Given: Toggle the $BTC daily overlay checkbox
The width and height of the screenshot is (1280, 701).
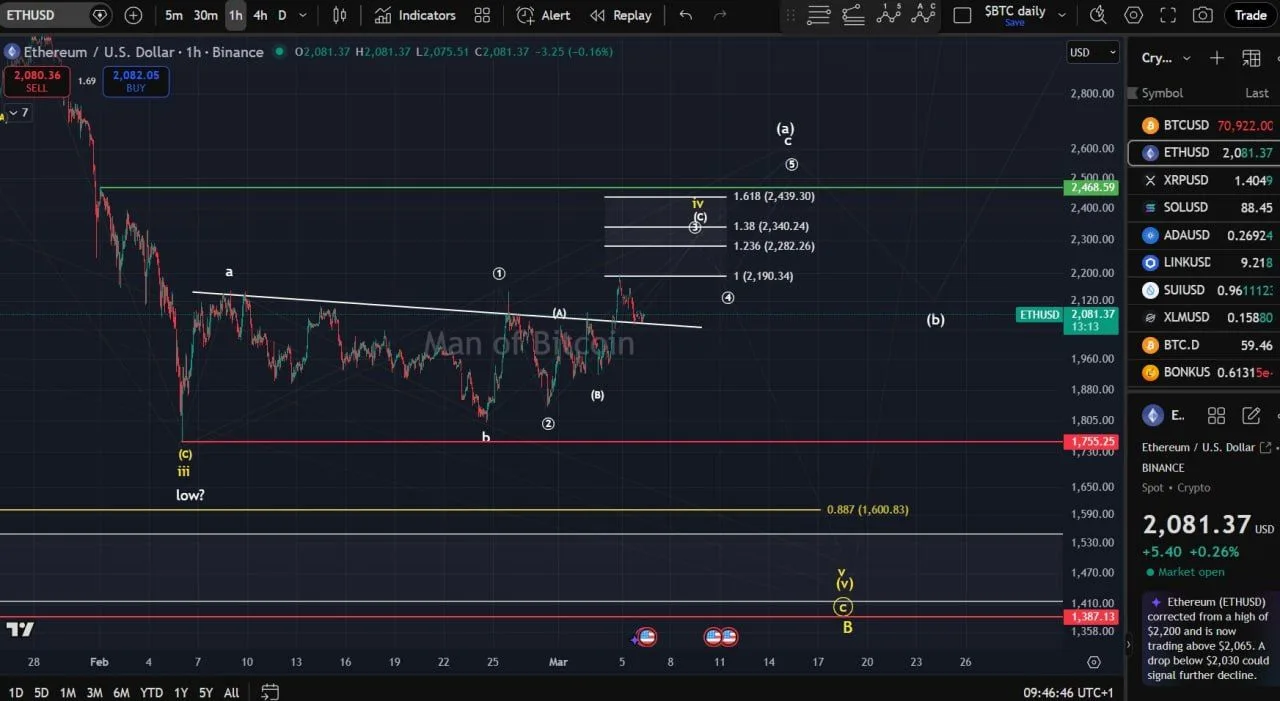Looking at the screenshot, I should point(963,14).
